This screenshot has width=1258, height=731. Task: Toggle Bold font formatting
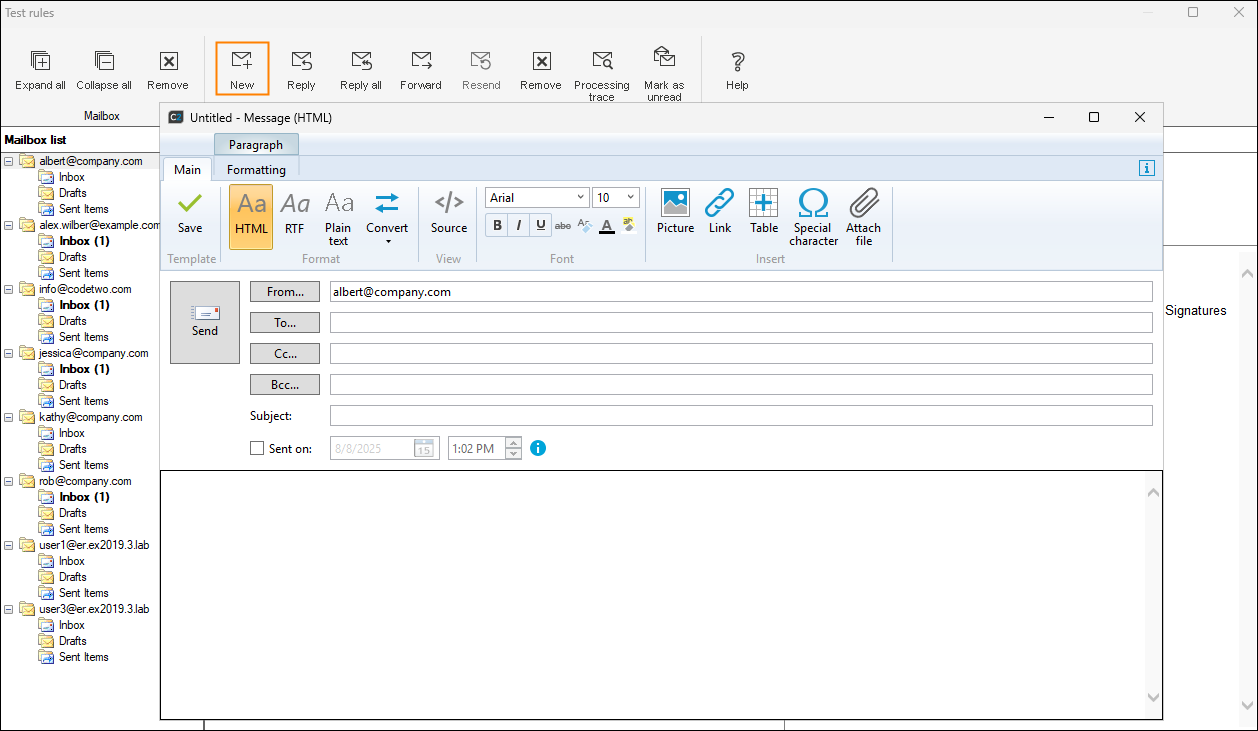click(x=497, y=226)
